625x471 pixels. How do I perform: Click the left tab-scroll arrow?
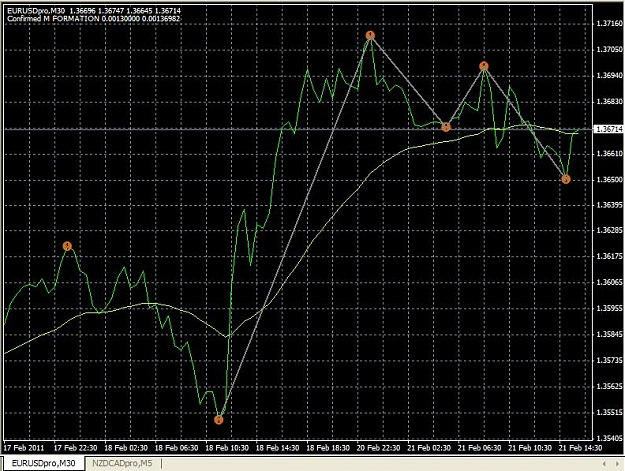605,463
